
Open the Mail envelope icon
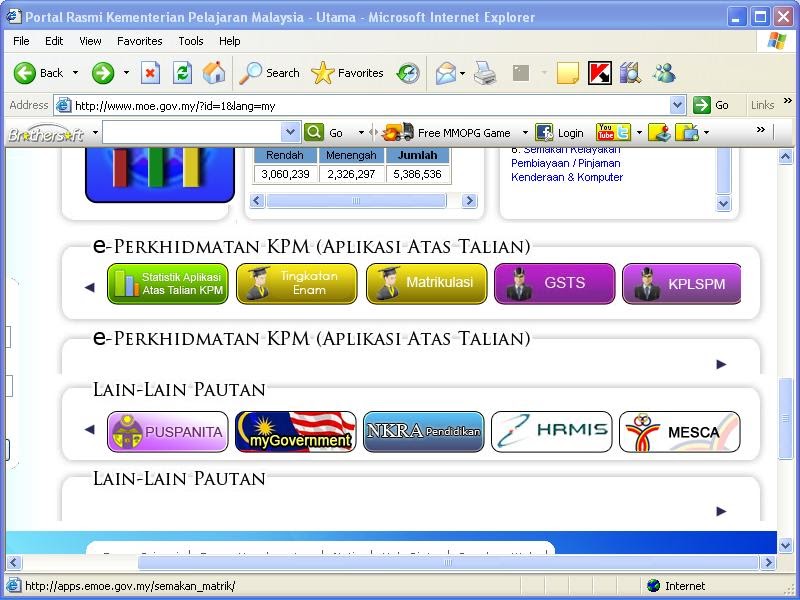[x=445, y=73]
